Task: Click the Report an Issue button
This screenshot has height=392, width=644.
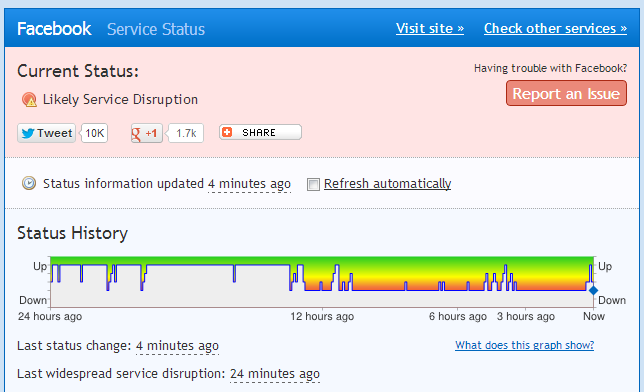Action: pos(566,93)
